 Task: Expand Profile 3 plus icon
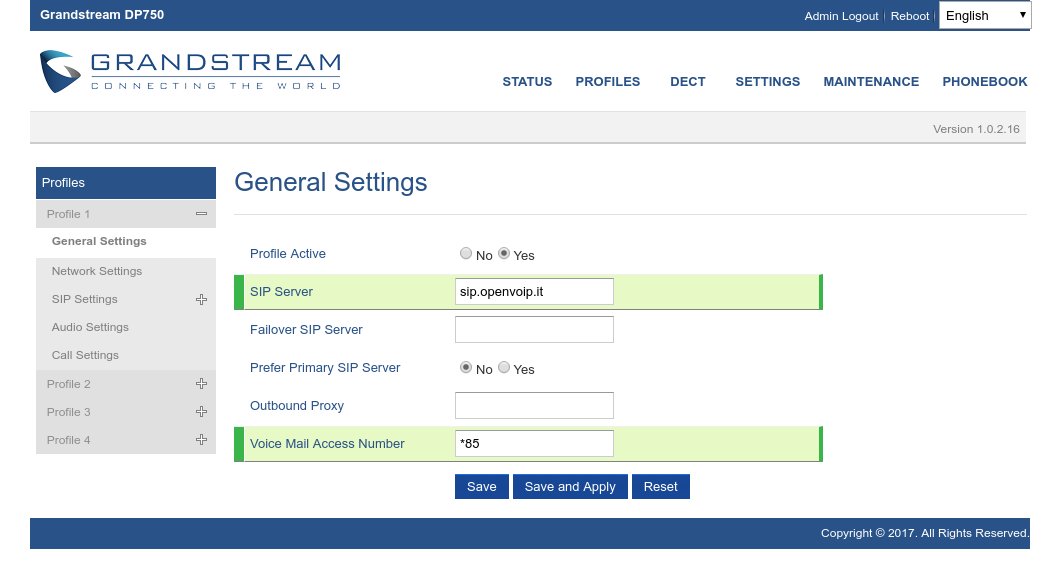(201, 411)
